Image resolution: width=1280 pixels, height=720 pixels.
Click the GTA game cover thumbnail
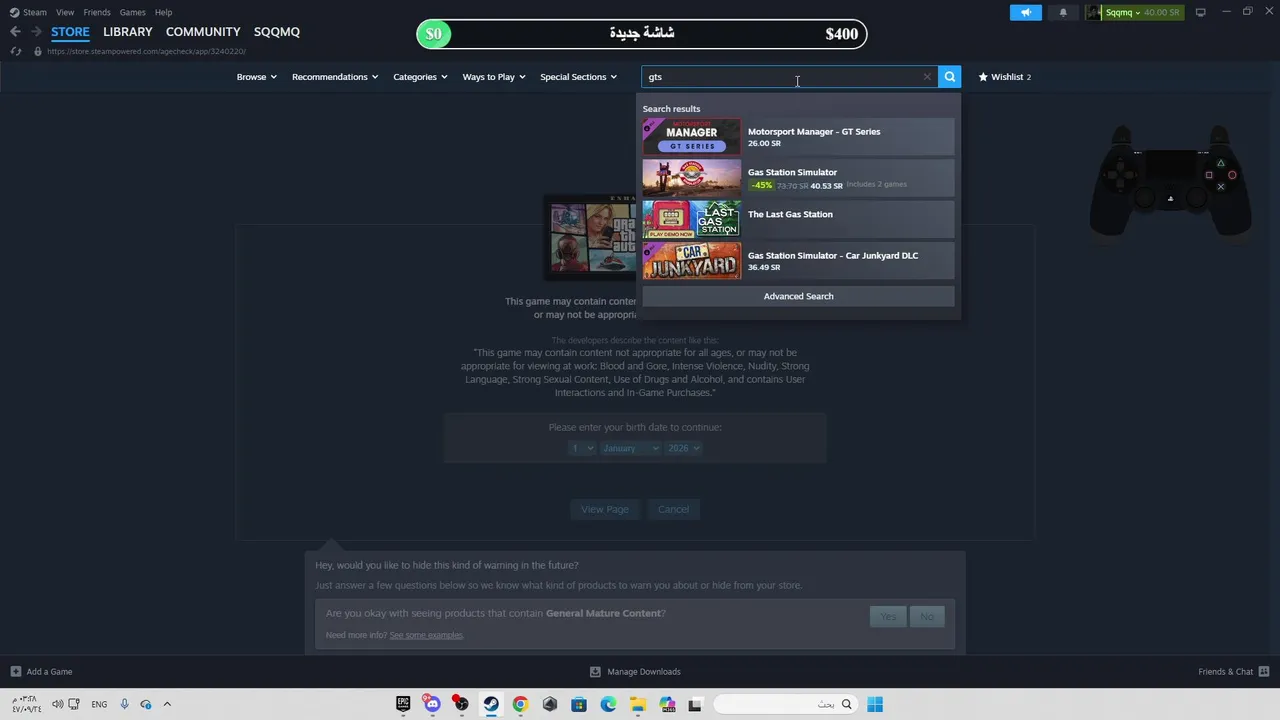pos(591,237)
